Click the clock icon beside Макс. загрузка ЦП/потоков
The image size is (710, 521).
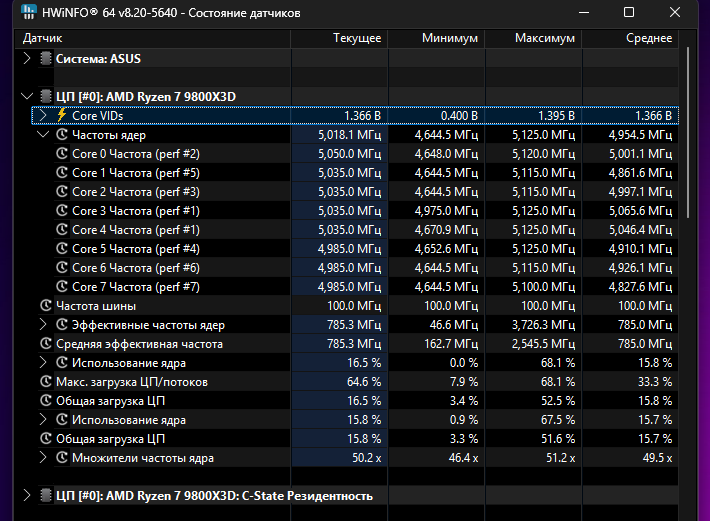(46, 382)
